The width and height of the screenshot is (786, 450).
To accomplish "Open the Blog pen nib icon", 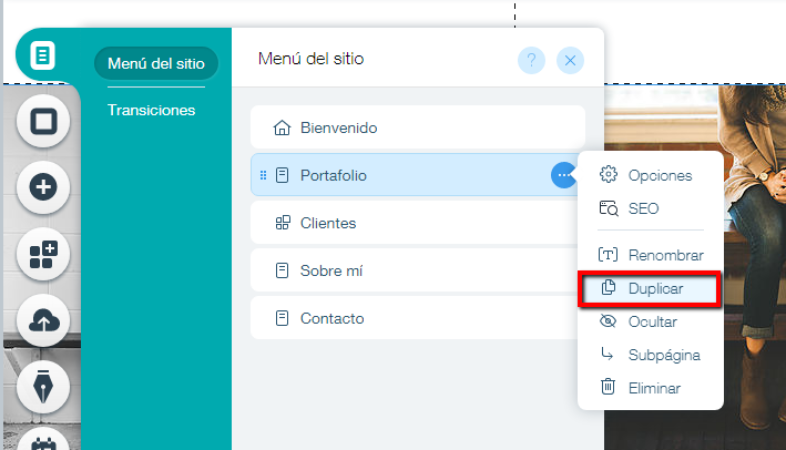I will (x=43, y=387).
